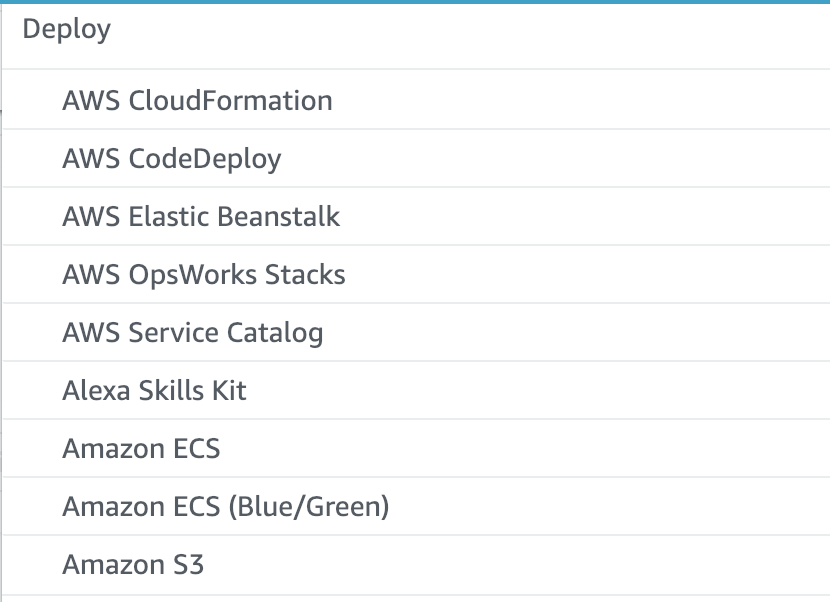Screen dimensions: 830x602
Task: Select Amazon S3 as deploy provider
Action: click(x=133, y=564)
